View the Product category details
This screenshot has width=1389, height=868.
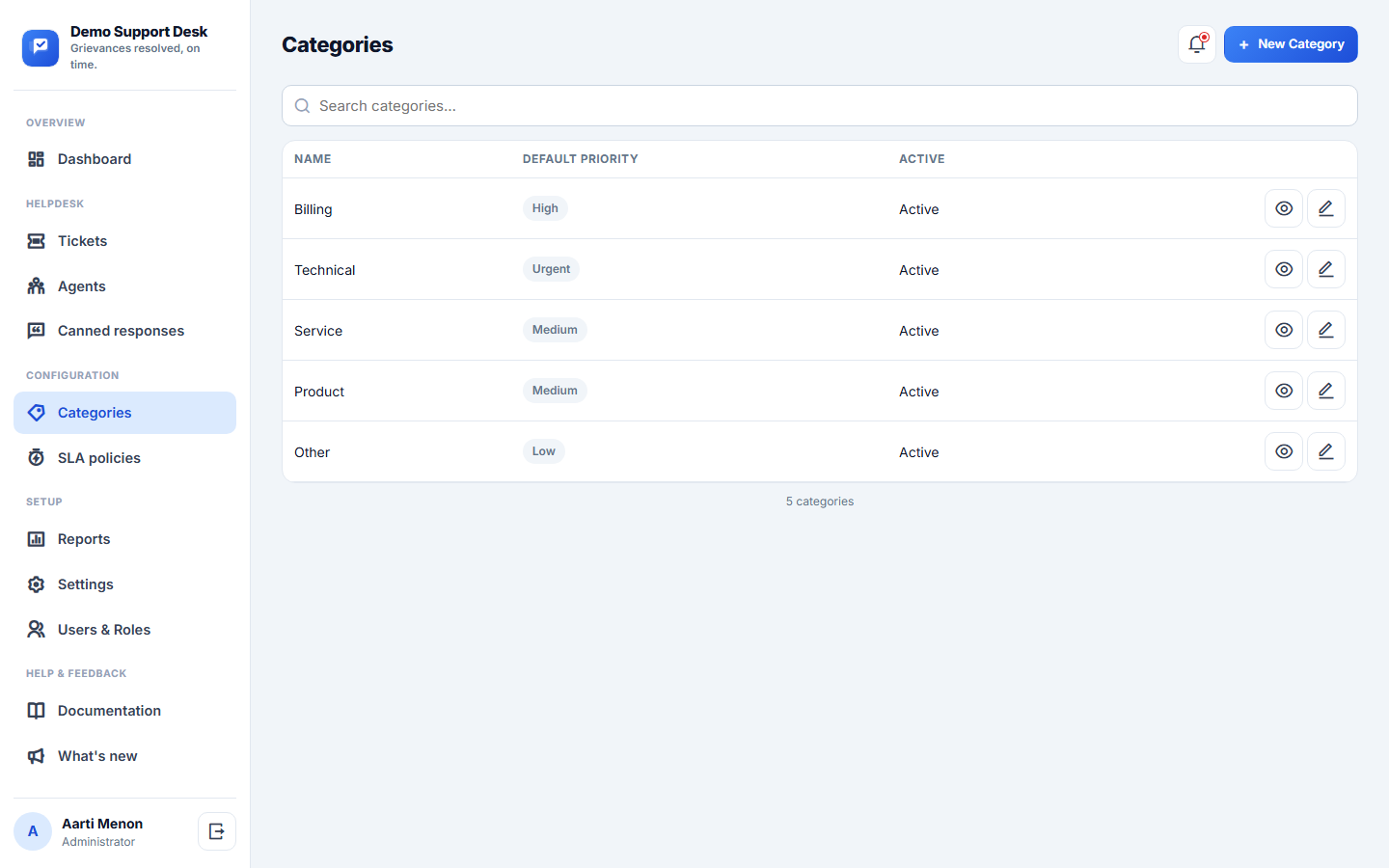point(1284,391)
